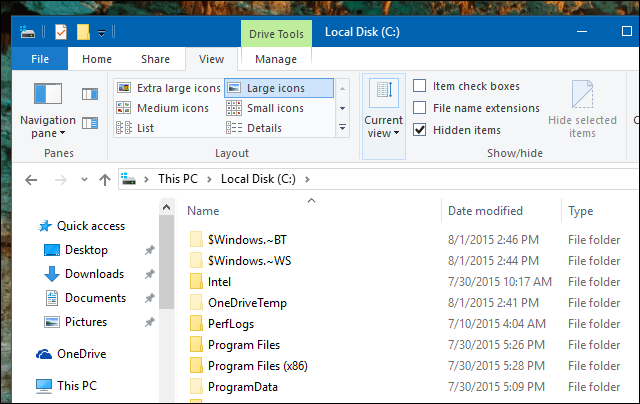640x404 pixels.
Task: Click the Program Files folder icon
Action: (196, 344)
